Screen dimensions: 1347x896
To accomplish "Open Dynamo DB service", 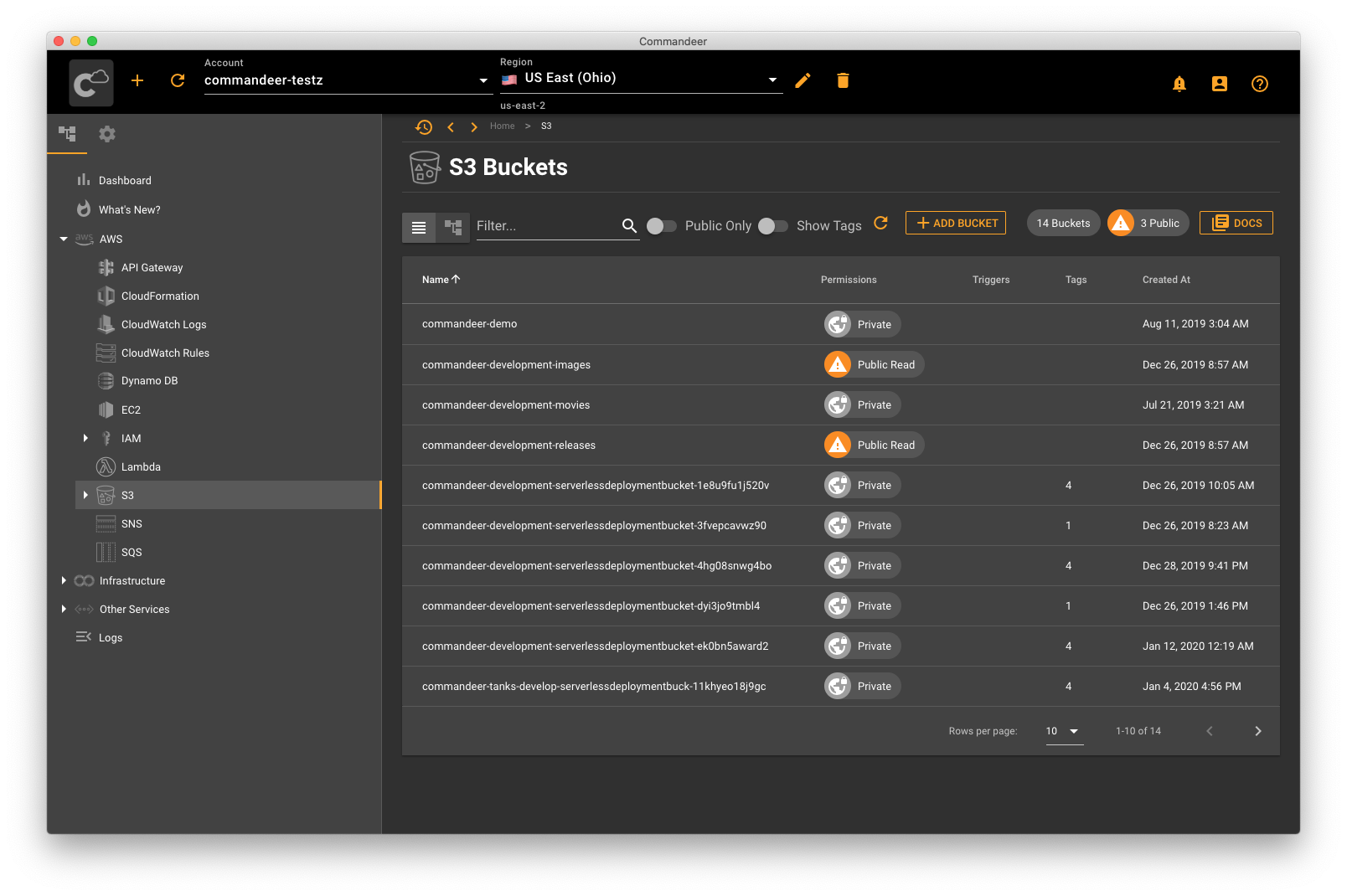I will (x=149, y=381).
